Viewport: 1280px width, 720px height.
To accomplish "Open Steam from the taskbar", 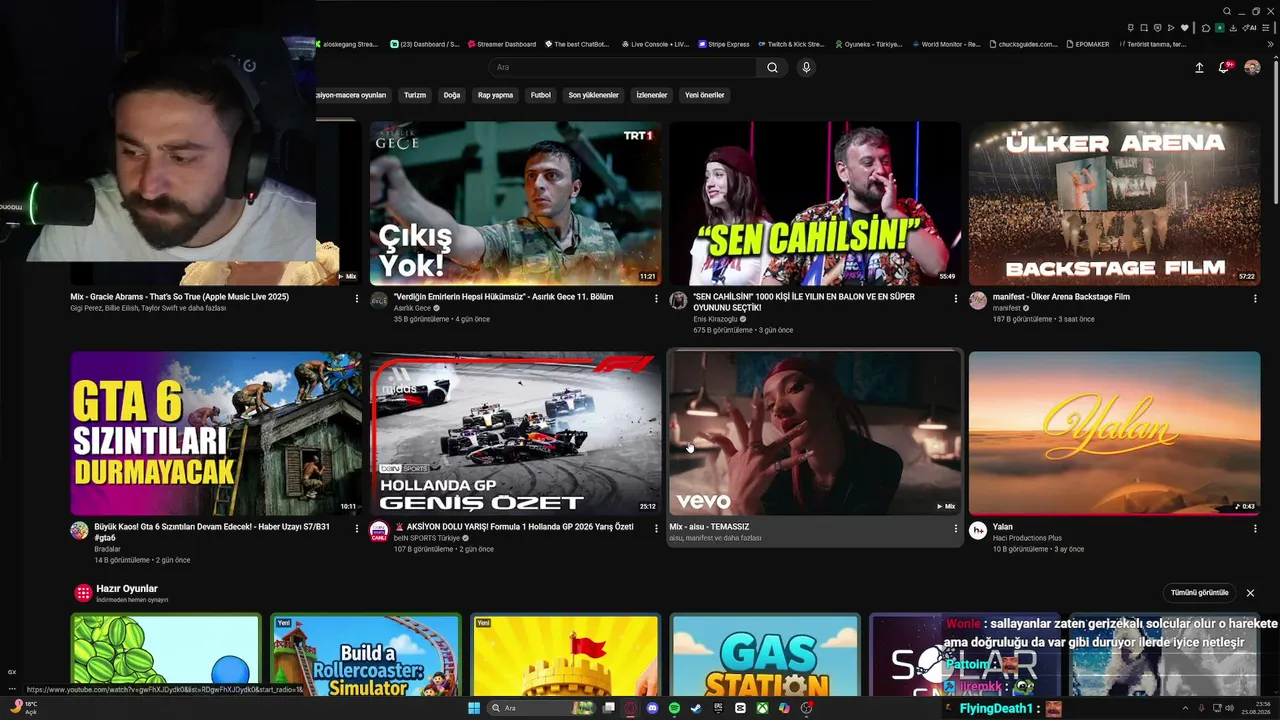I will click(696, 708).
